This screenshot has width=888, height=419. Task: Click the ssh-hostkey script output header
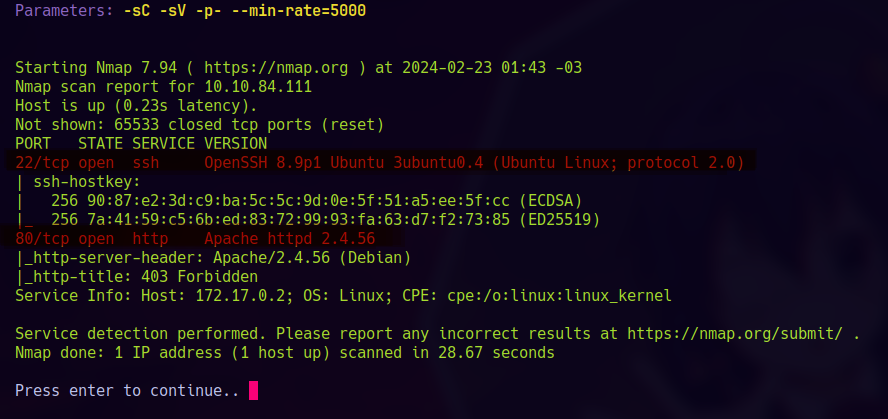(78, 182)
